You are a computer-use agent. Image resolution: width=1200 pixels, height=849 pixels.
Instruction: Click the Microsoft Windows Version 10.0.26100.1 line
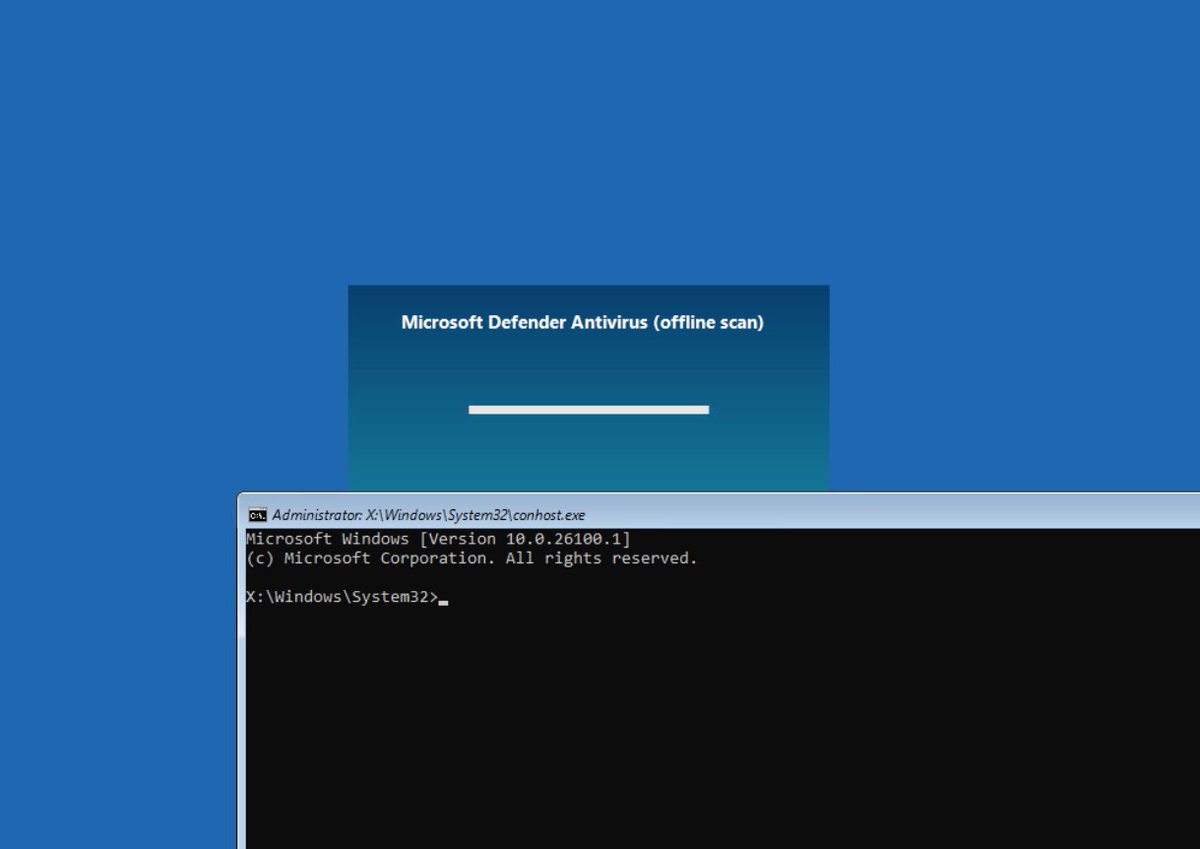point(438,539)
